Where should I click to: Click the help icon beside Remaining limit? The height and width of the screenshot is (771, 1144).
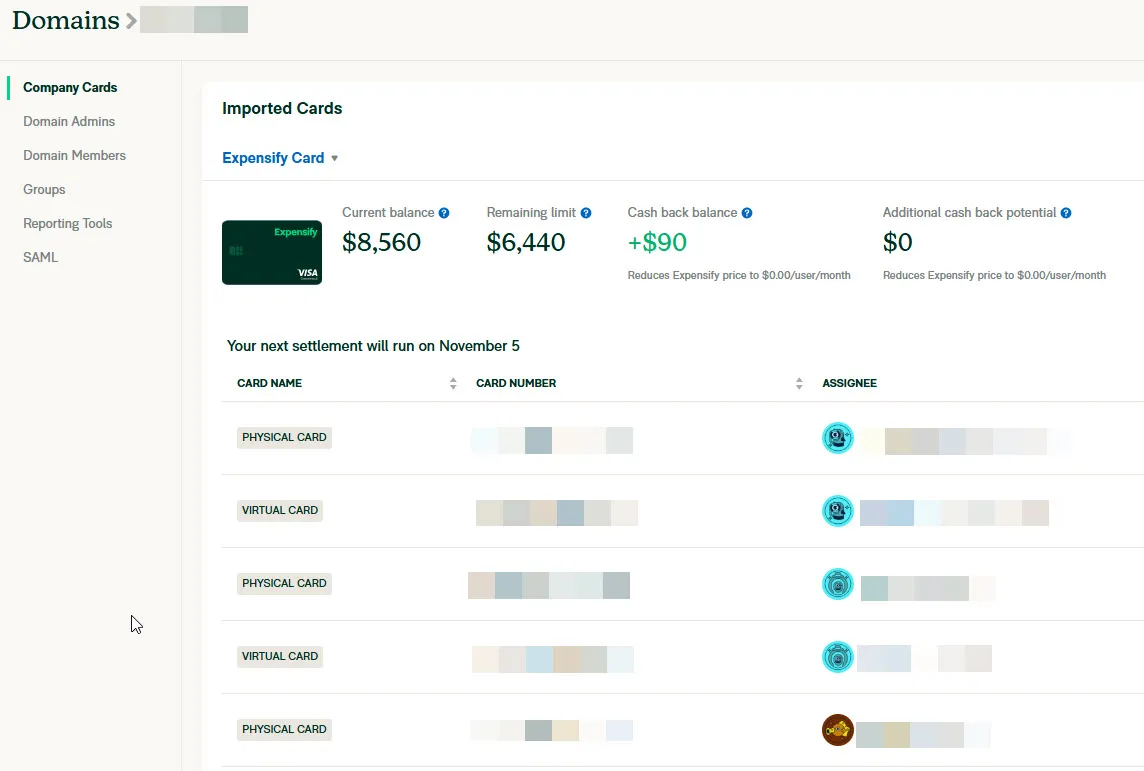click(586, 213)
